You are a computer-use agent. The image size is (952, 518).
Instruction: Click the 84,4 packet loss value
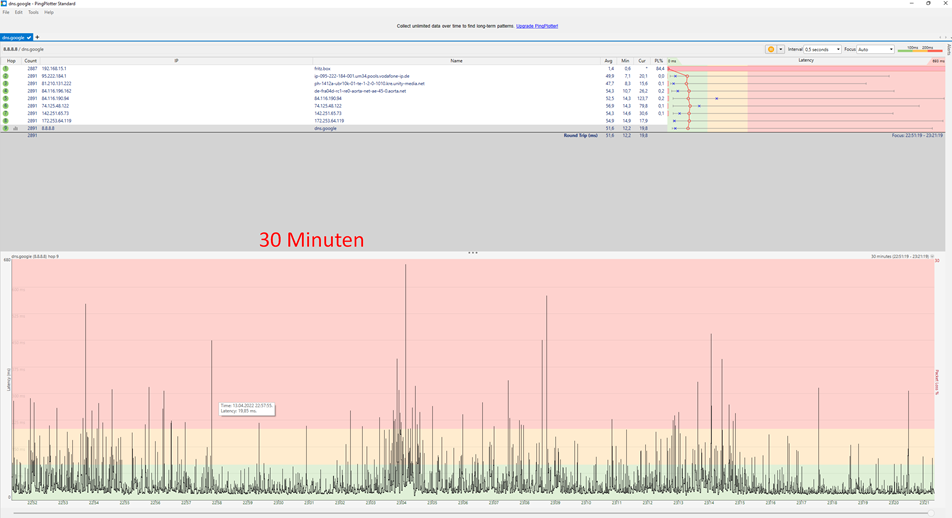(660, 69)
